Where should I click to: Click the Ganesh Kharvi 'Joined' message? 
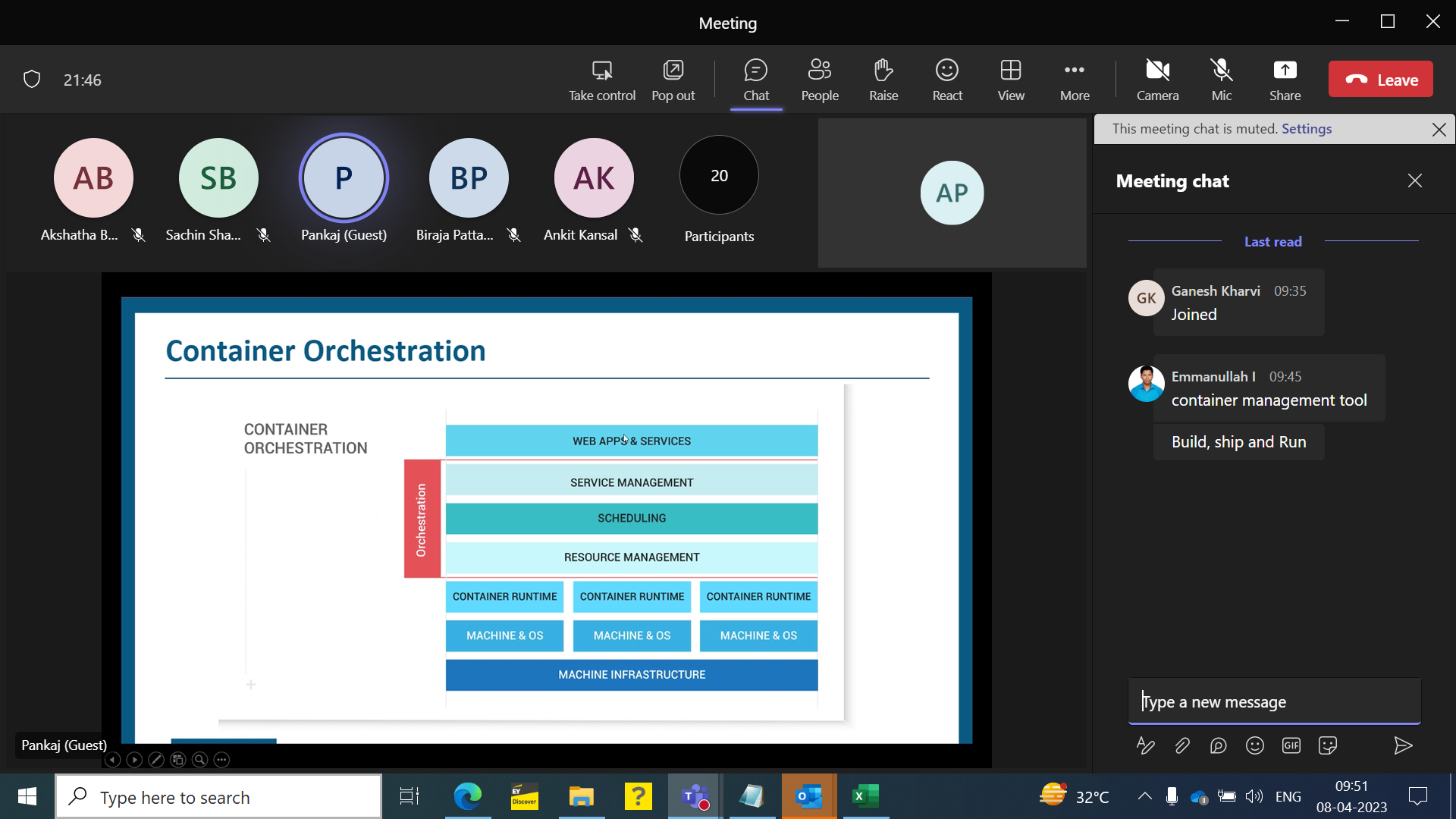1238,302
